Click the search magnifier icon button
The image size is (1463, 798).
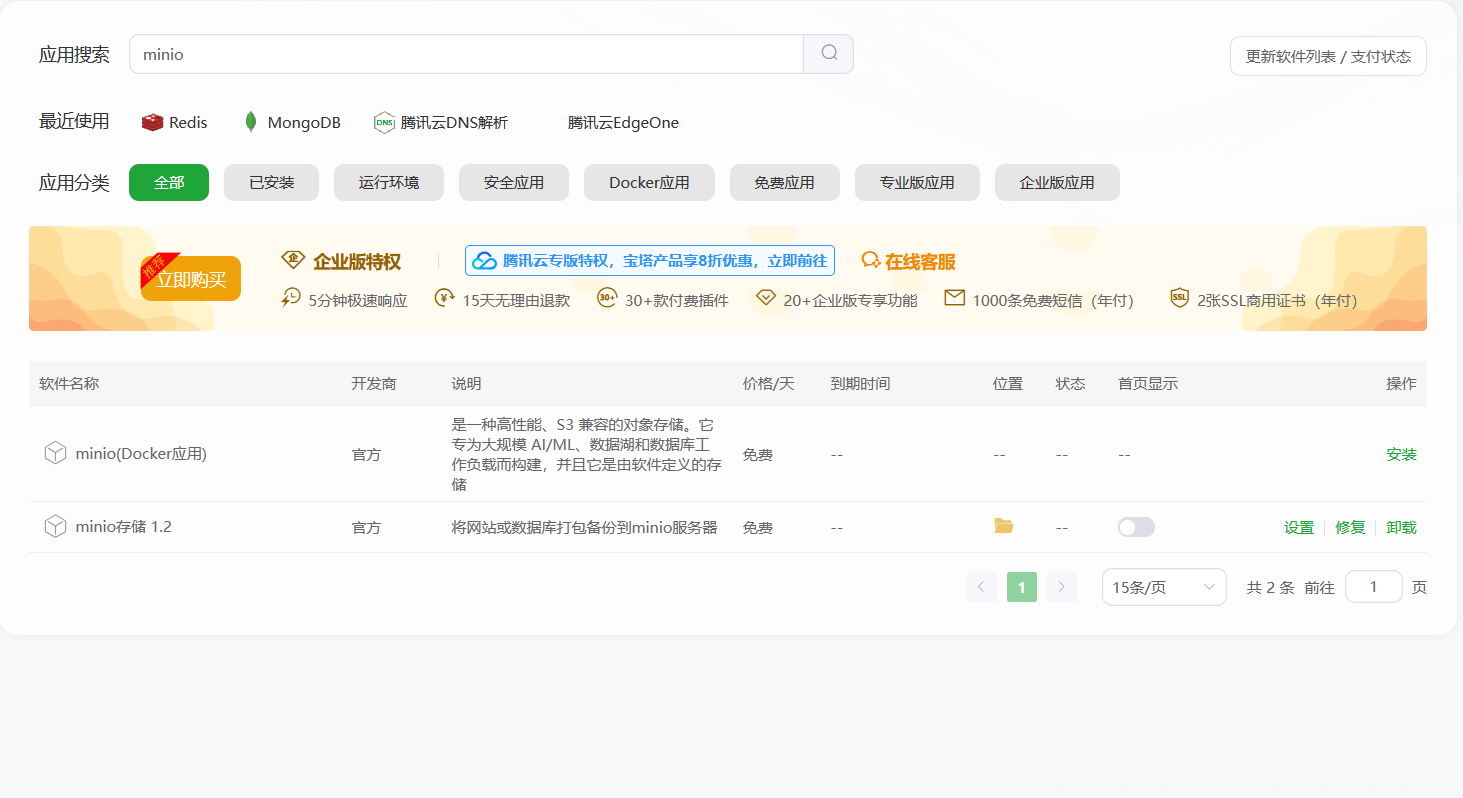tap(828, 54)
